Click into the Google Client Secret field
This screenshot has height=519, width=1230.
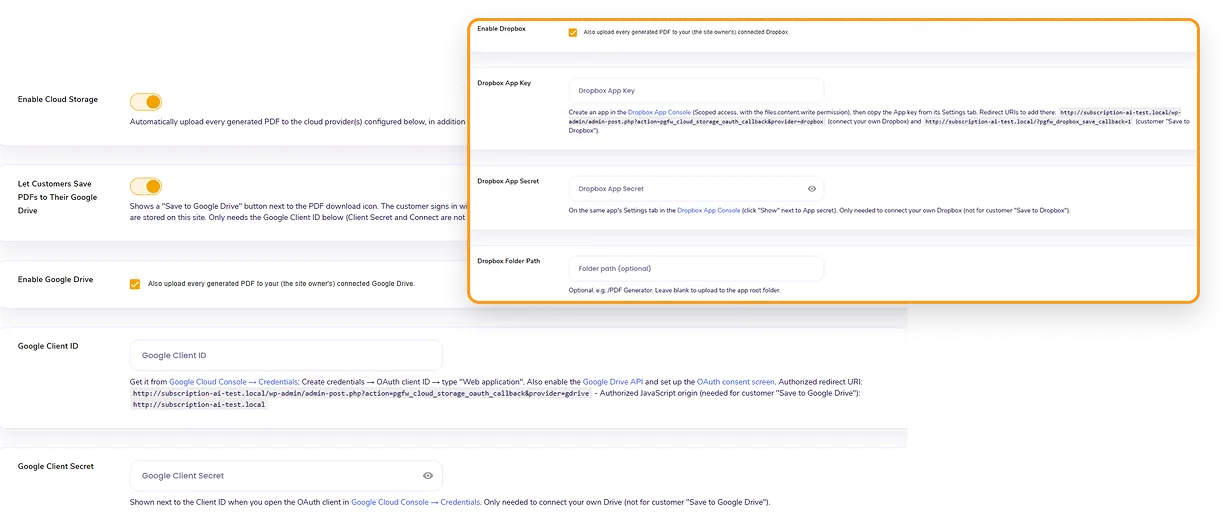(286, 476)
